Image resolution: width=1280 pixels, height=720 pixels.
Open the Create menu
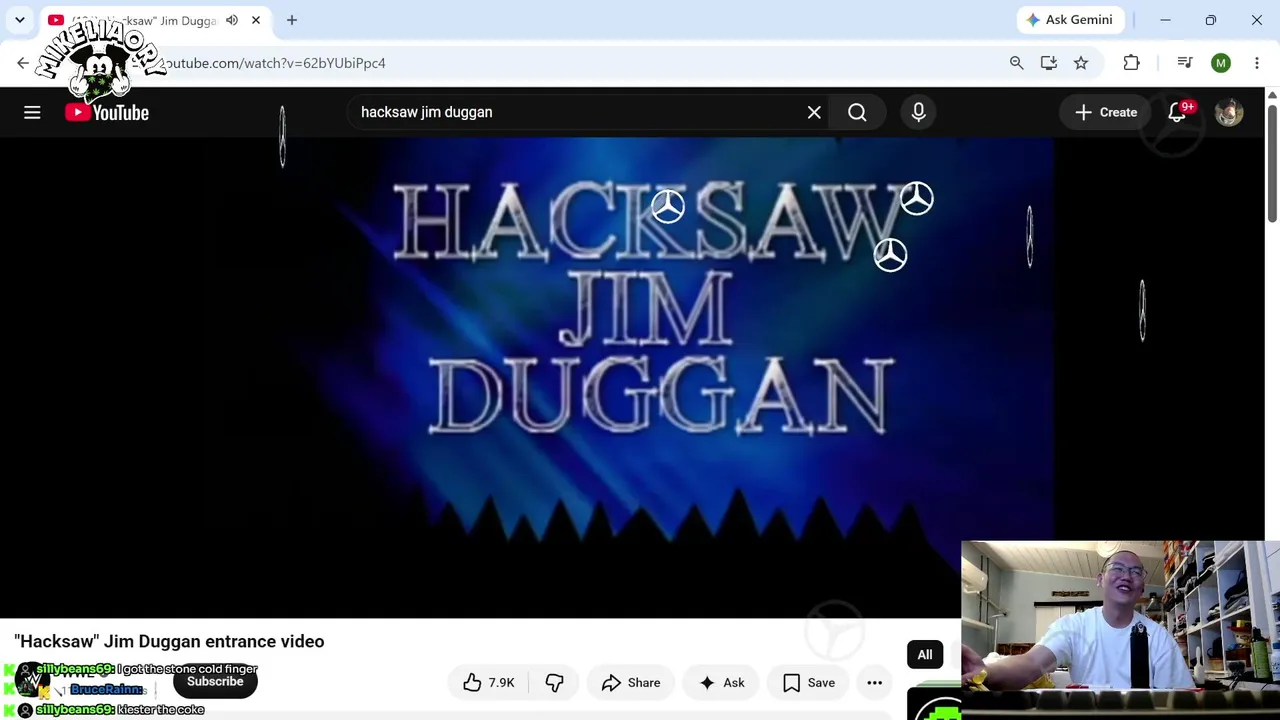pos(1105,112)
